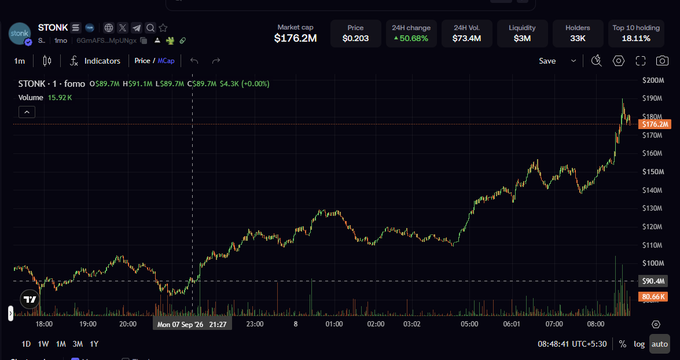The image size is (680, 360).
Task: Click the white triangle icon near address
Action: (x=157, y=40)
